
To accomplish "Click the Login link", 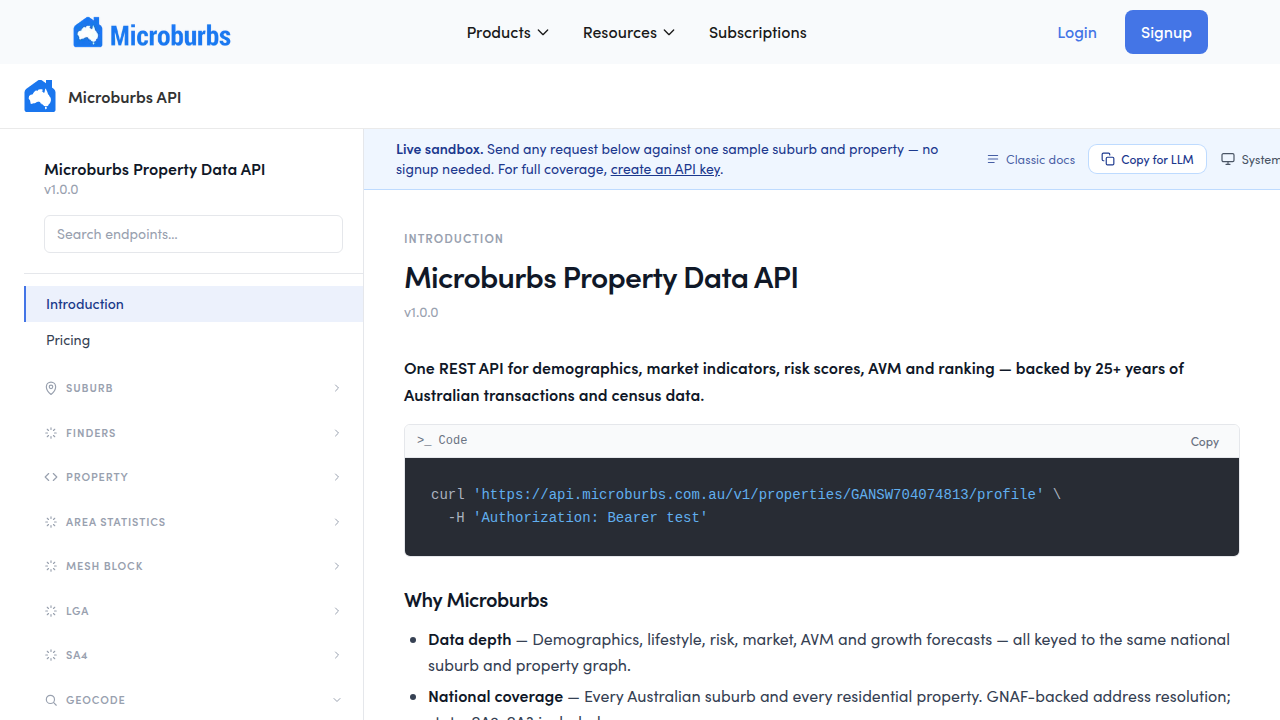I will click(1077, 33).
